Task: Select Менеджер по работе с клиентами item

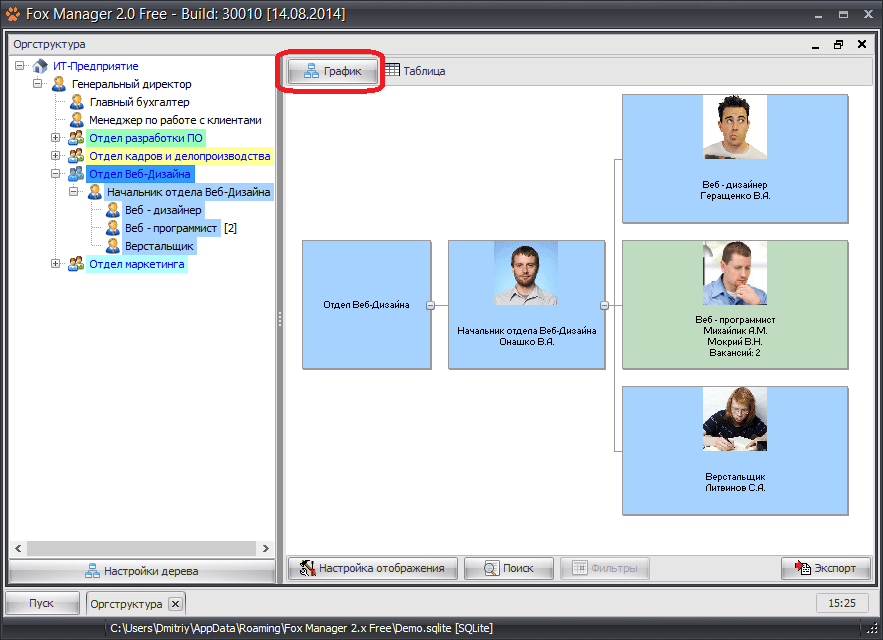Action: pos(175,120)
